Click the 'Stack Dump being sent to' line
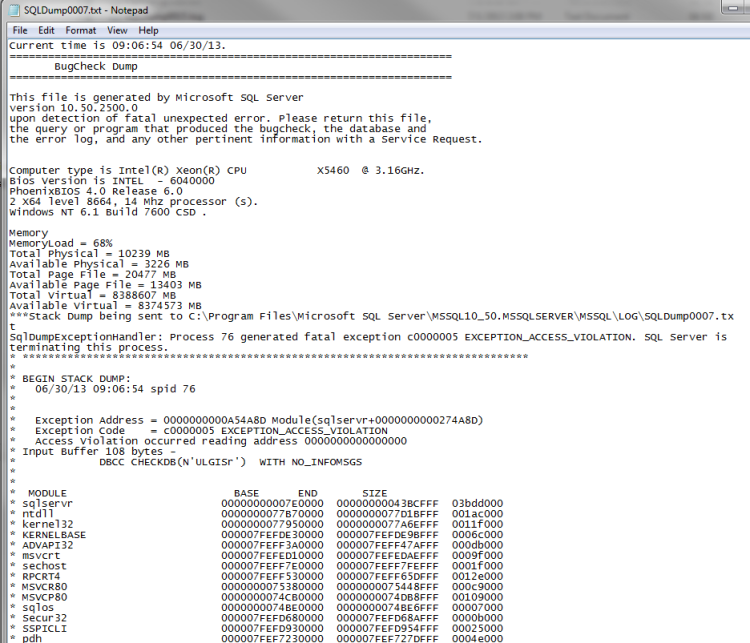750x643 pixels. tap(372, 322)
